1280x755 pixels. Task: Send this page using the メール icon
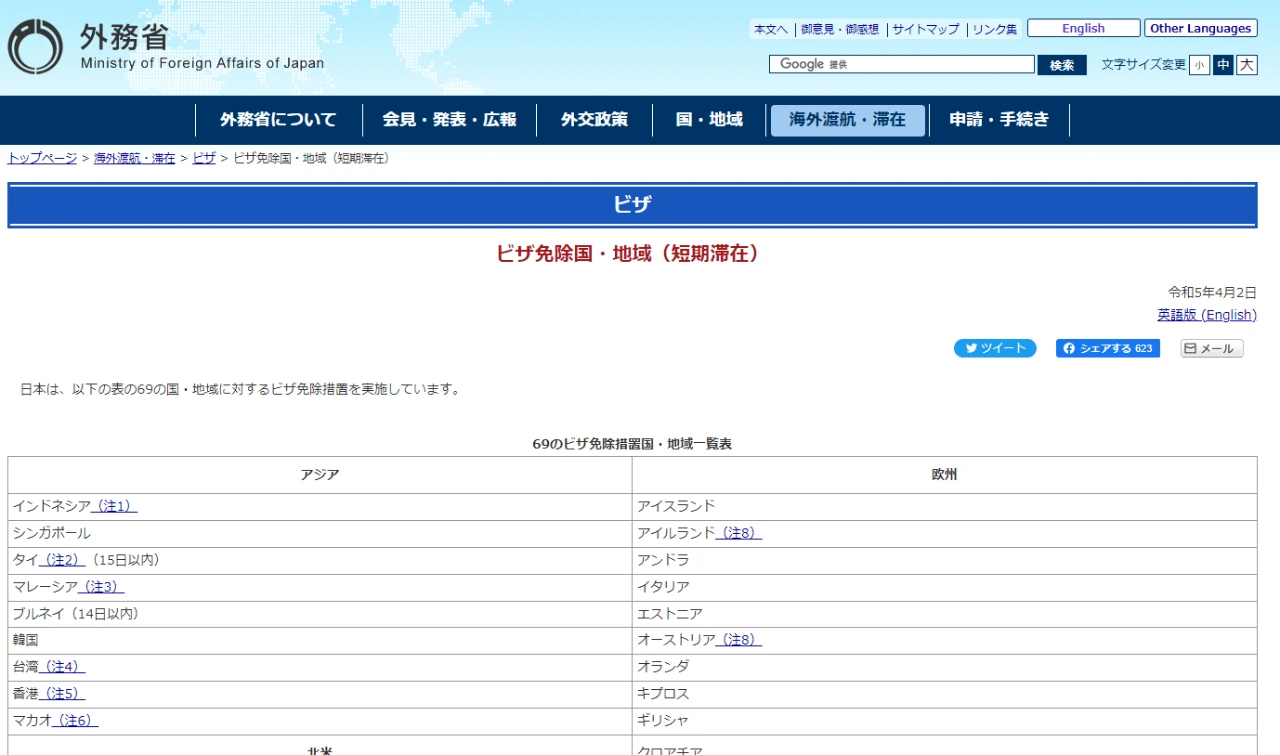pos(1210,347)
